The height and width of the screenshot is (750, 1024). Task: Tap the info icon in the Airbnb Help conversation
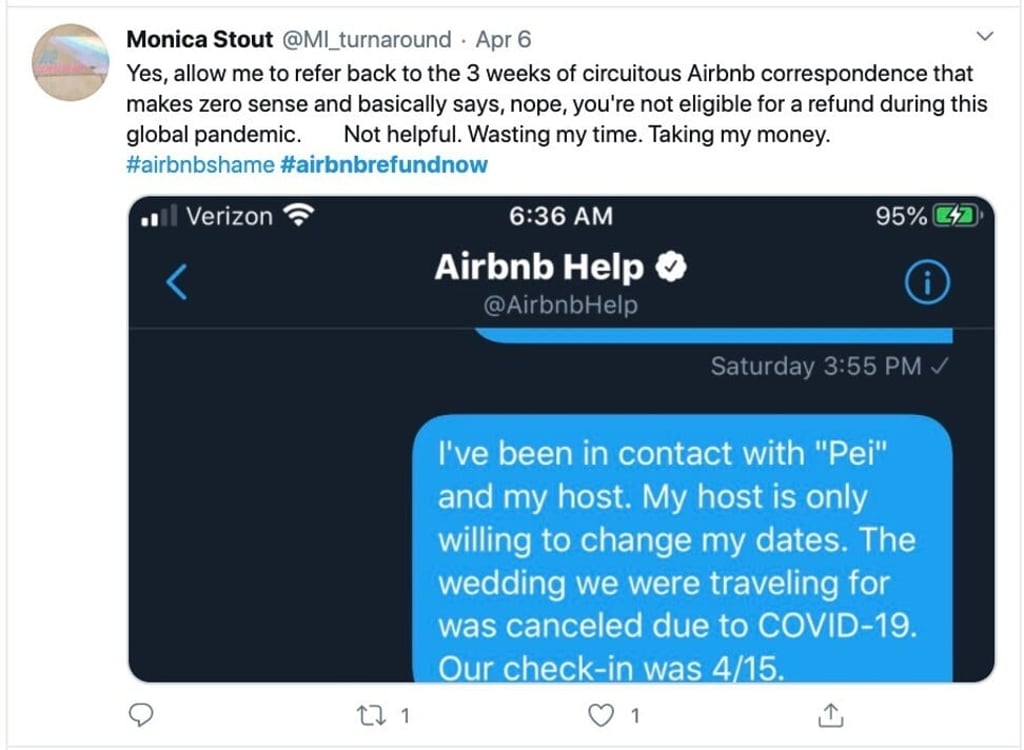tap(926, 282)
